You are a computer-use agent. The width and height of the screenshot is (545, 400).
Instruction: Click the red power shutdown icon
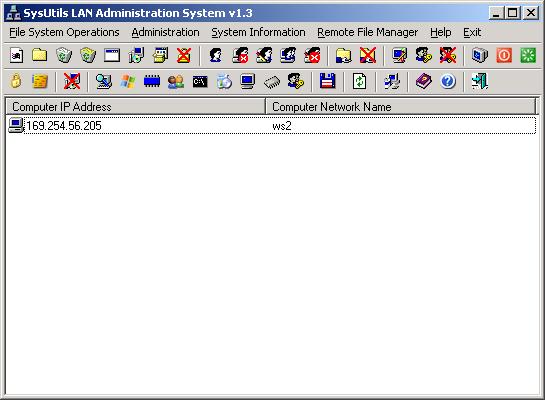(504, 55)
